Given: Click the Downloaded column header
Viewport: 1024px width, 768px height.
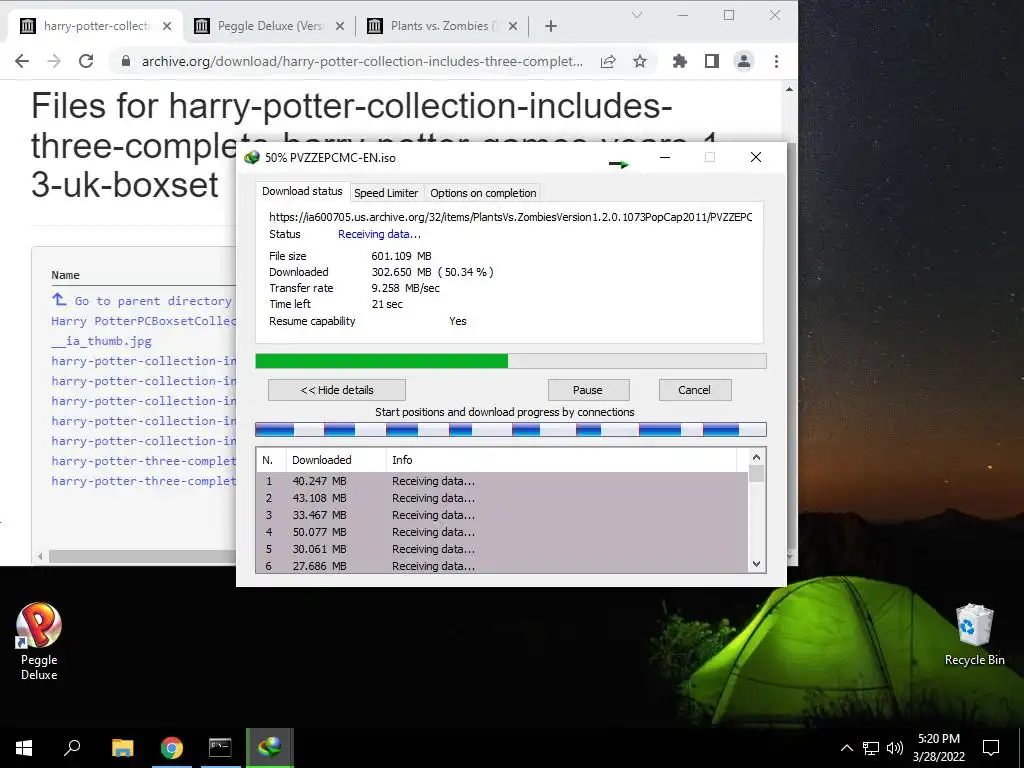Looking at the screenshot, I should coord(336,460).
